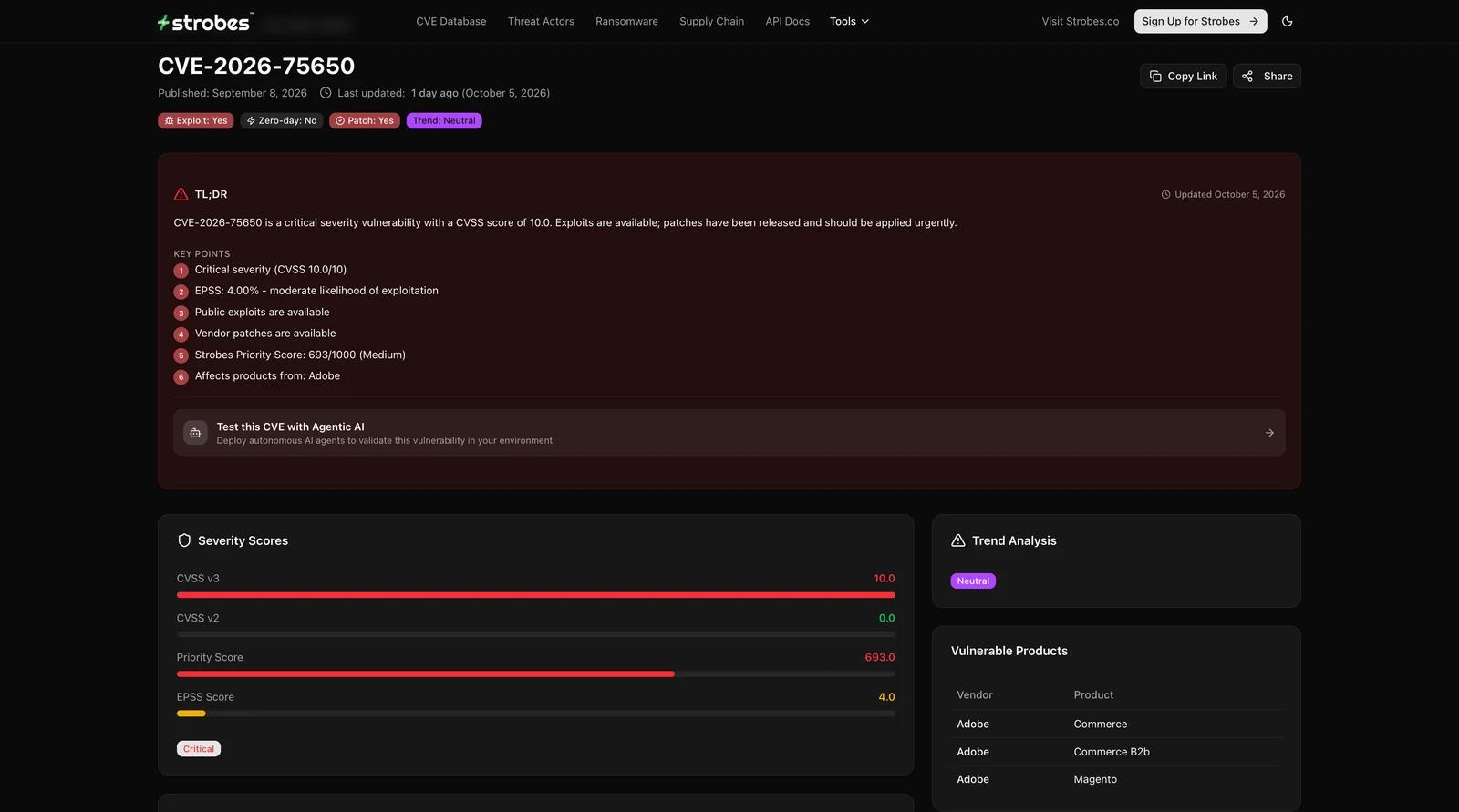Click the Product column header
Viewport: 1459px width, 812px height.
(1093, 694)
